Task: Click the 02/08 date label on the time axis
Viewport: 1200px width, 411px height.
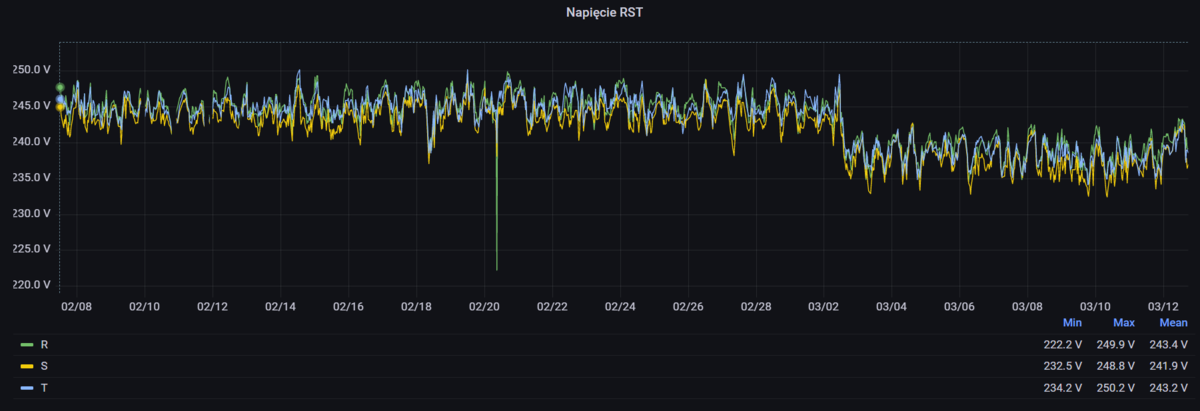Action: [x=76, y=306]
